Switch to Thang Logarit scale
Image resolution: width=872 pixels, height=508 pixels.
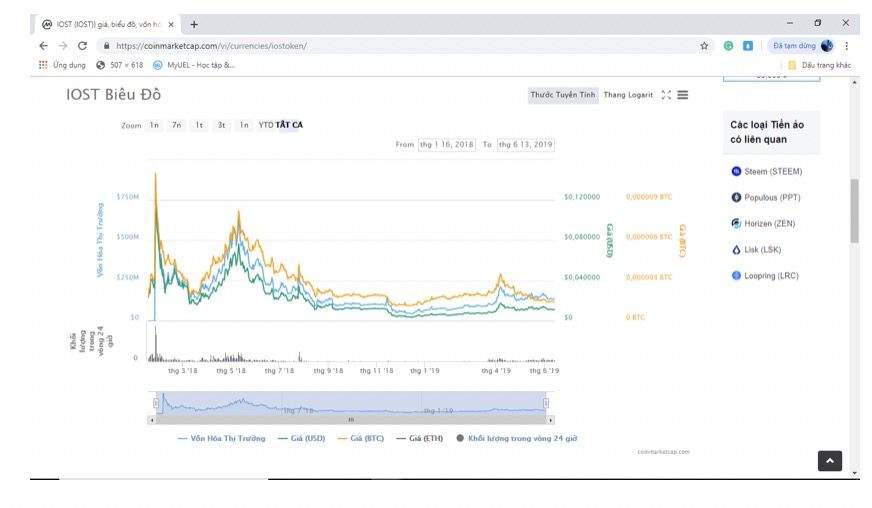click(x=628, y=95)
